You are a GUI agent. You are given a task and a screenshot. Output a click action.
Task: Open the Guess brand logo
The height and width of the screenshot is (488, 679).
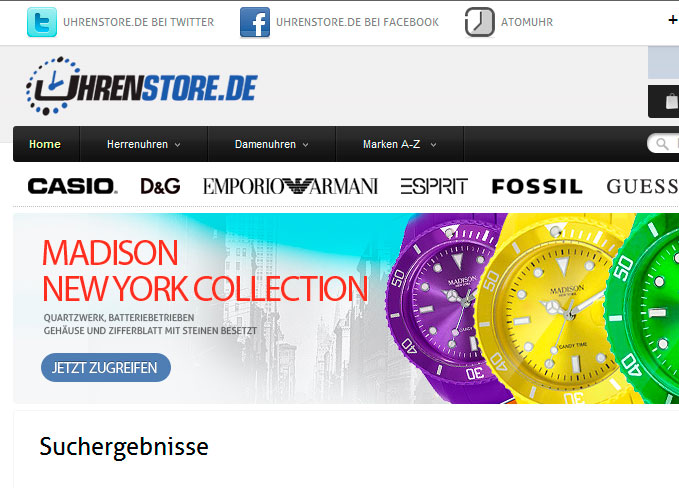(642, 187)
